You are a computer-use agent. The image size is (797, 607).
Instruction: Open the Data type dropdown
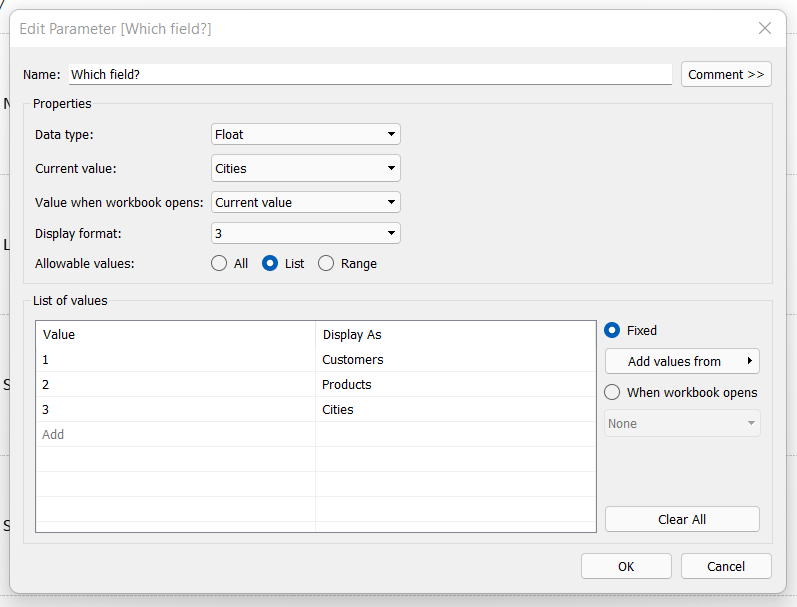(305, 134)
